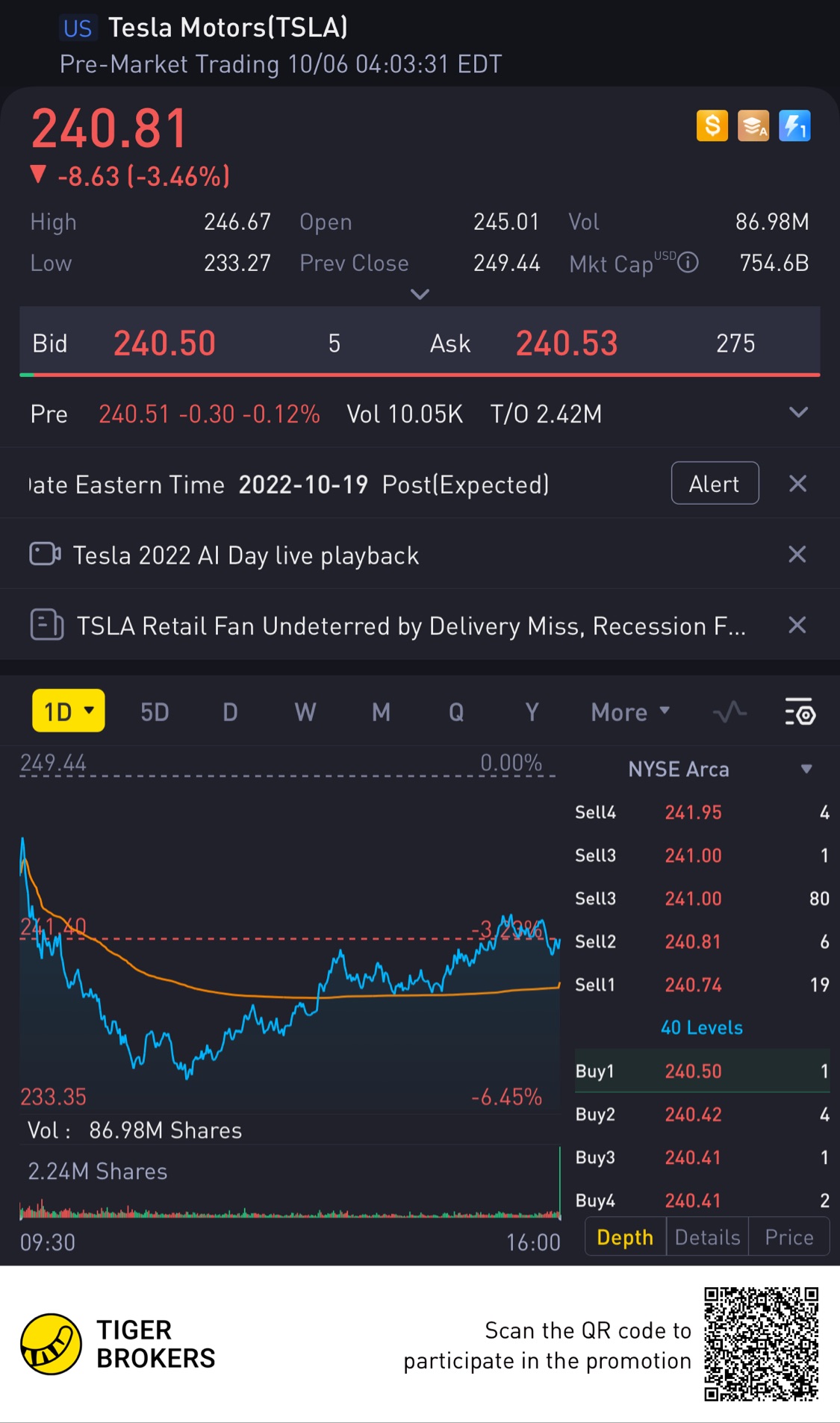Select the Buy2 240.42 row
Image resolution: width=840 pixels, height=1423 pixels.
pos(702,1114)
